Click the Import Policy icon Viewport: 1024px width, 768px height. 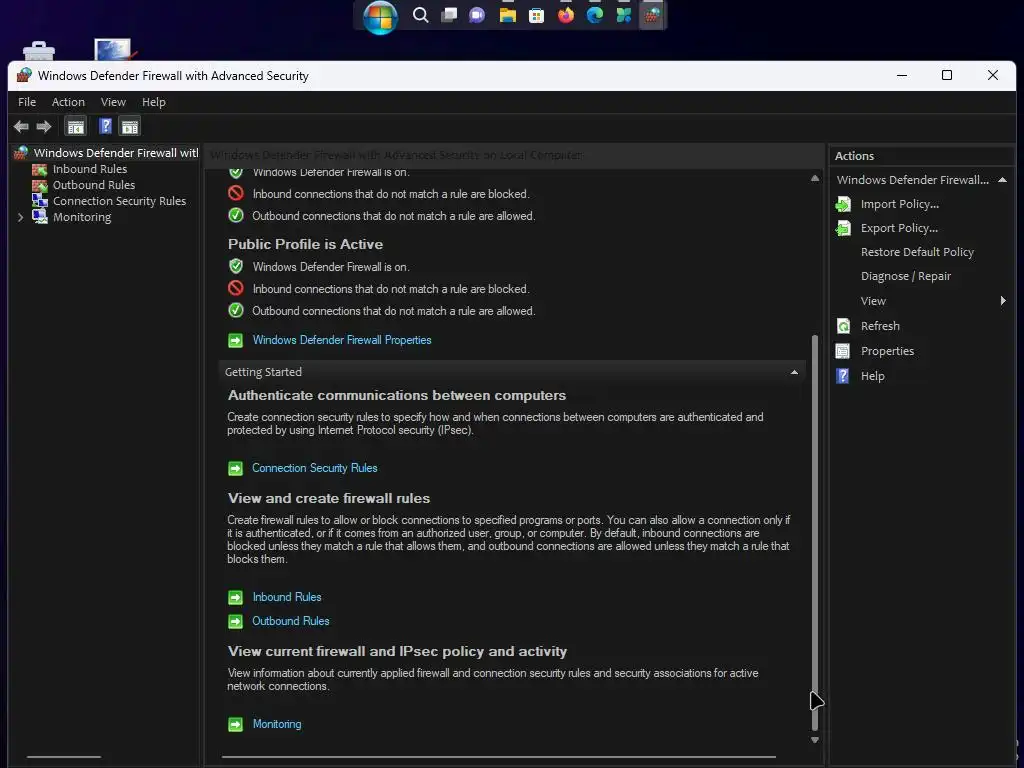click(x=843, y=204)
